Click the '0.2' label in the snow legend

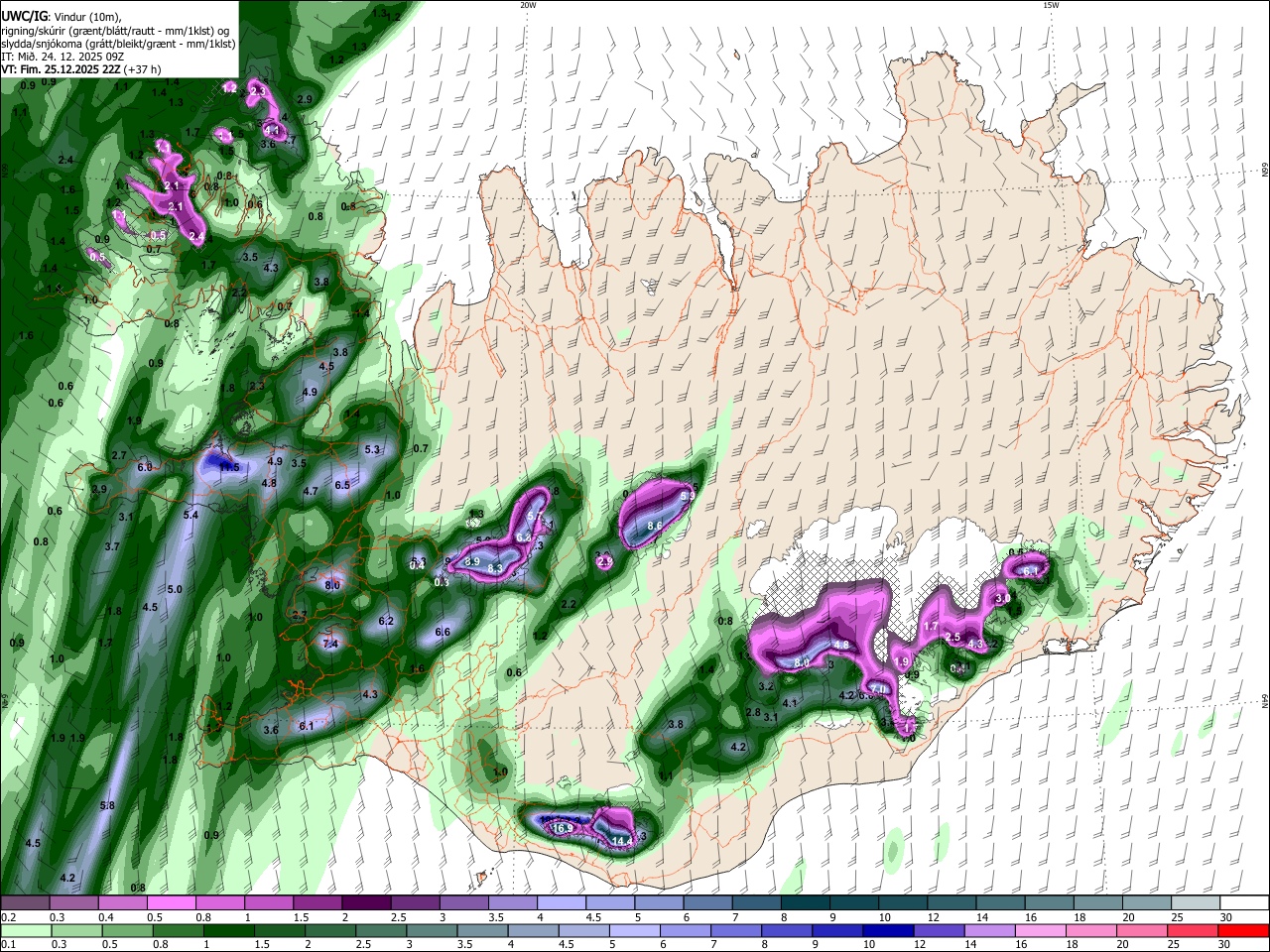click(8, 917)
